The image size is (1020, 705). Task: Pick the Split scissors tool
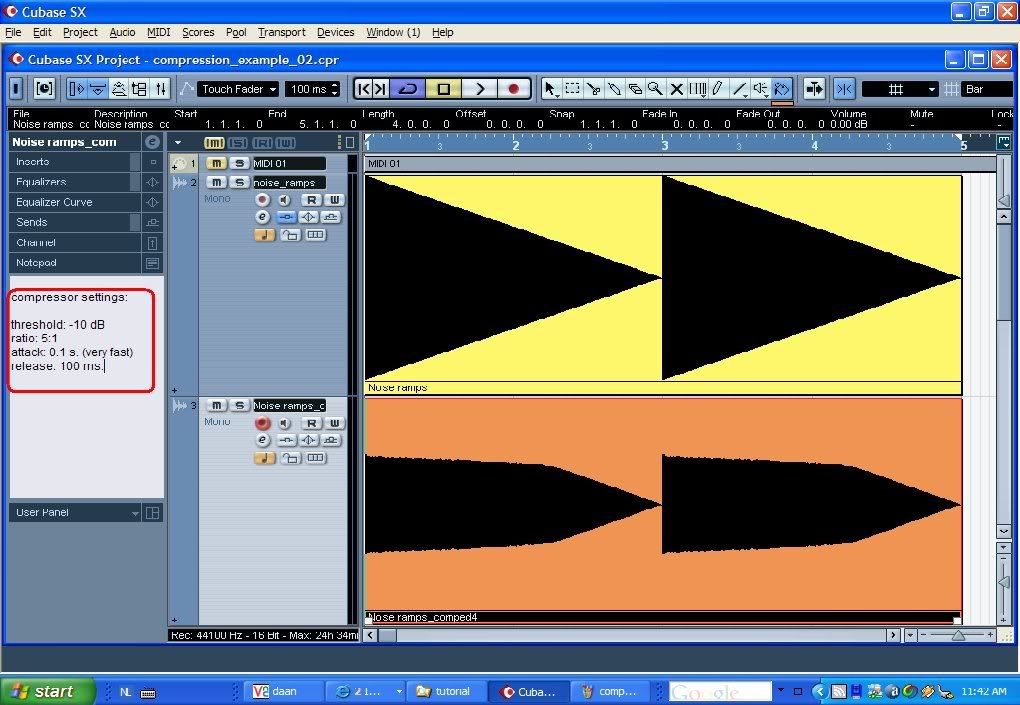[x=593, y=88]
